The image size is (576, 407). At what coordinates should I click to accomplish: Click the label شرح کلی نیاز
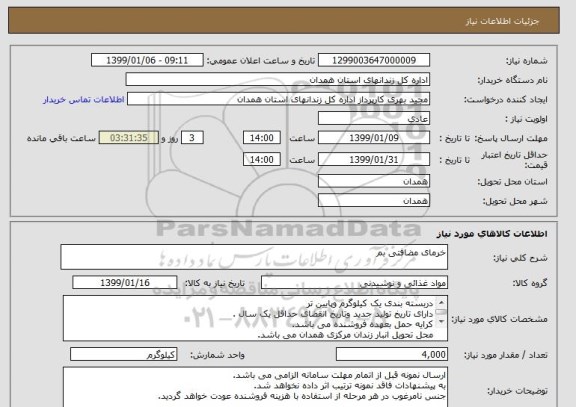point(520,258)
